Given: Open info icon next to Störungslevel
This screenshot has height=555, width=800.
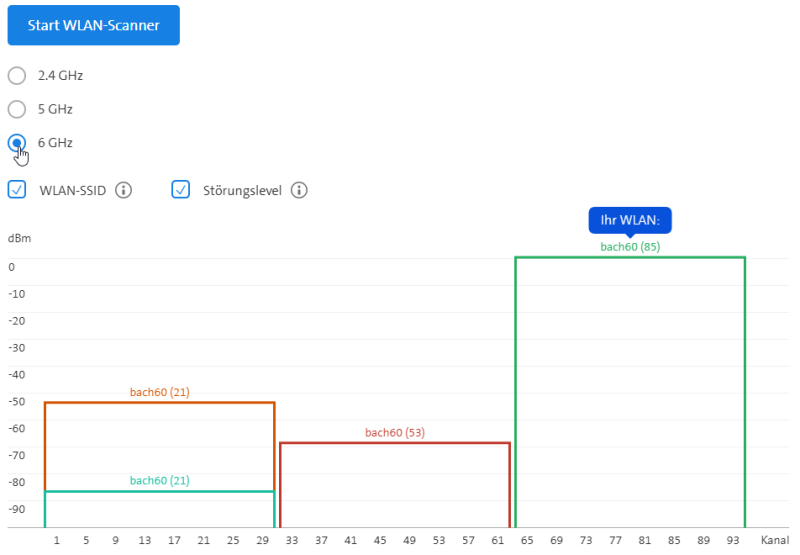Looking at the screenshot, I should click(x=298, y=189).
